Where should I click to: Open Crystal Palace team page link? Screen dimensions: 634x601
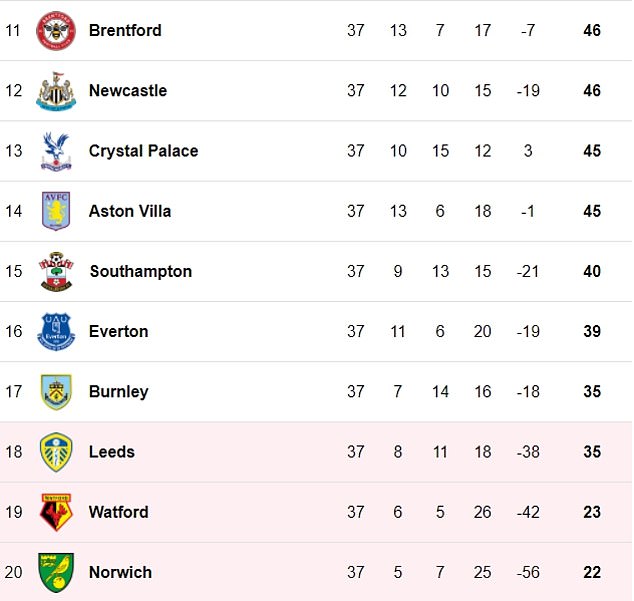[x=144, y=151]
